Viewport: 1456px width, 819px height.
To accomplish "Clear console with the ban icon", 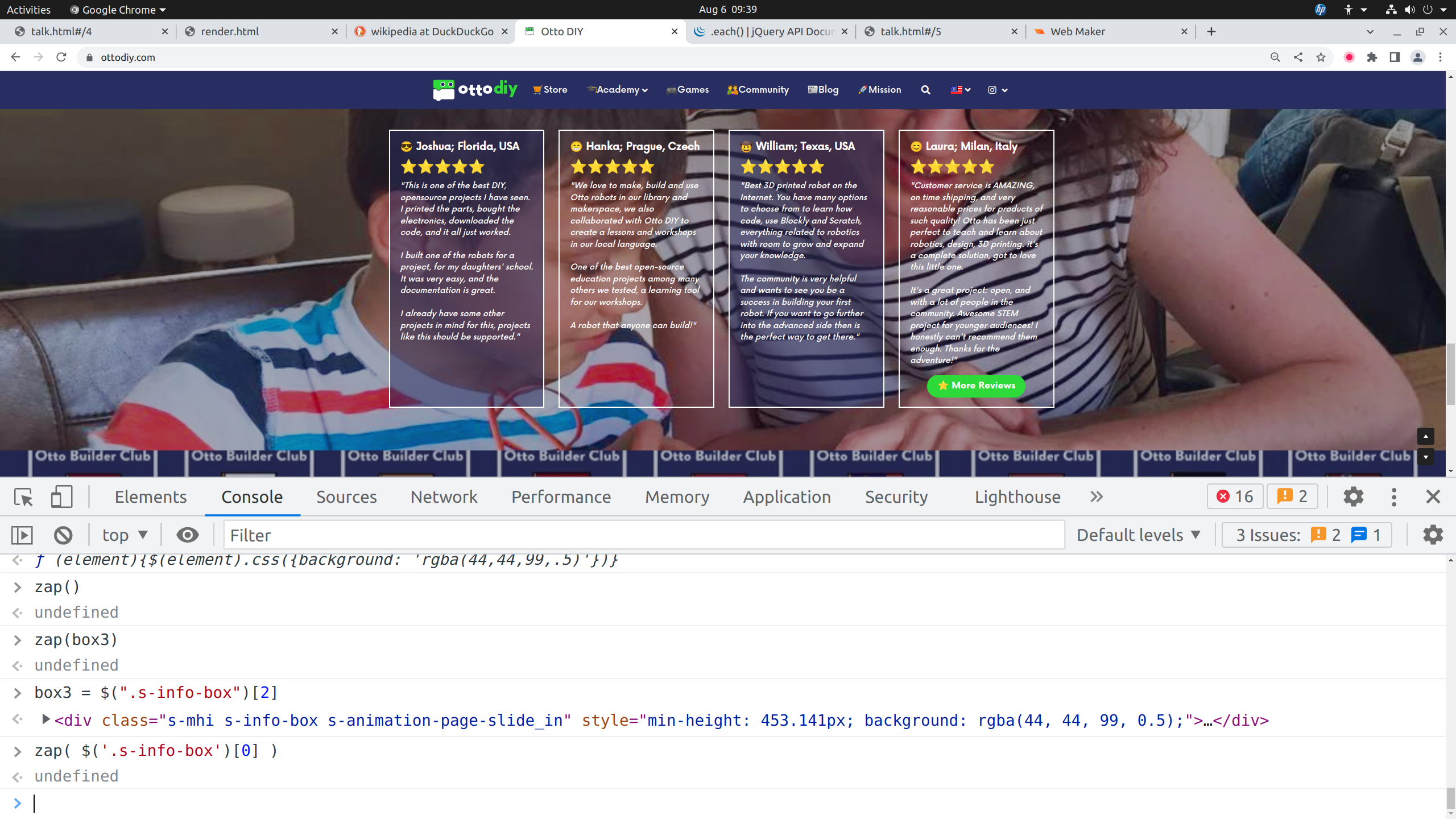I will click(63, 535).
